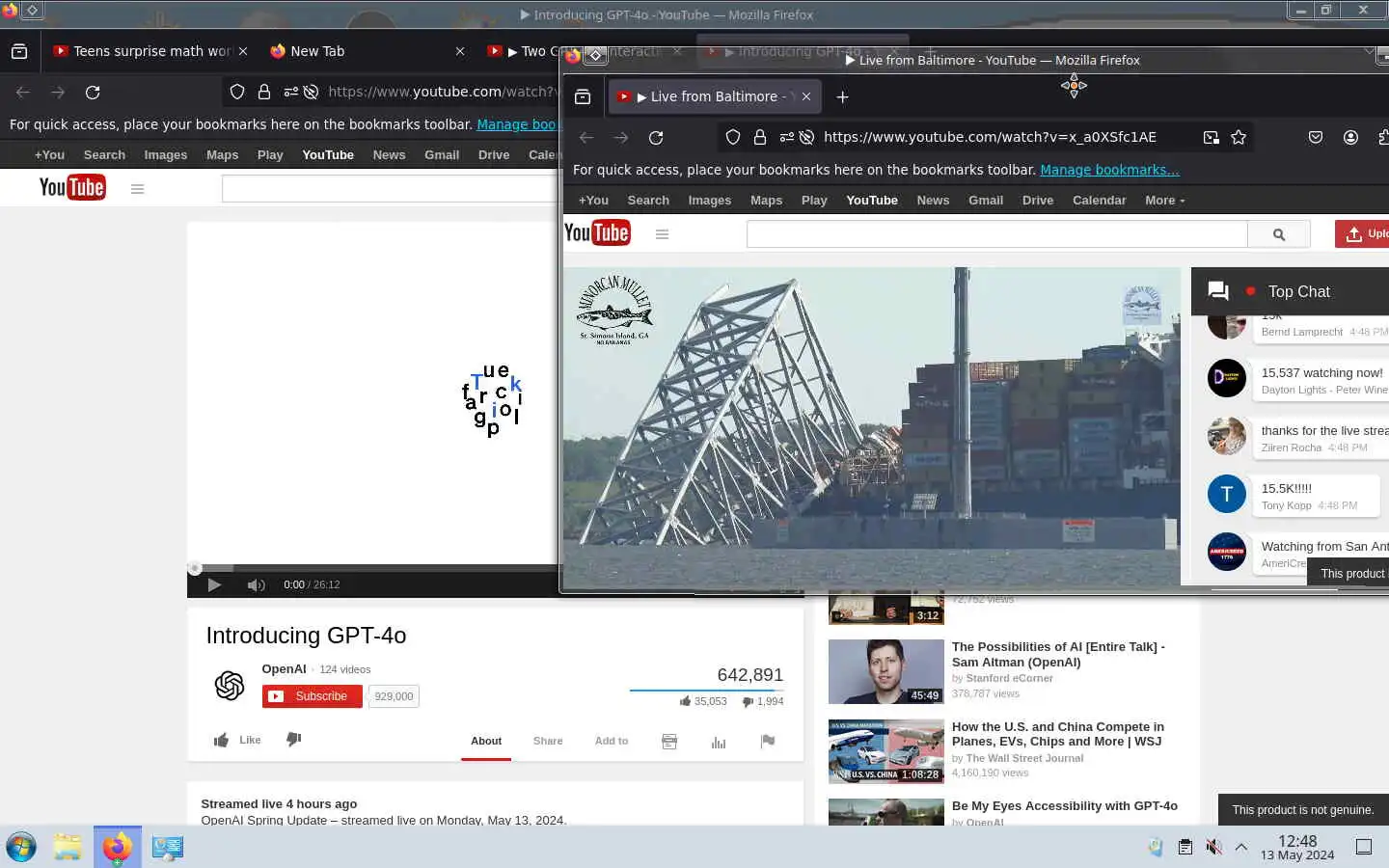Open the YouTube guide menu in the GPT-4o window
This screenshot has width=1389, height=868.
tap(137, 189)
